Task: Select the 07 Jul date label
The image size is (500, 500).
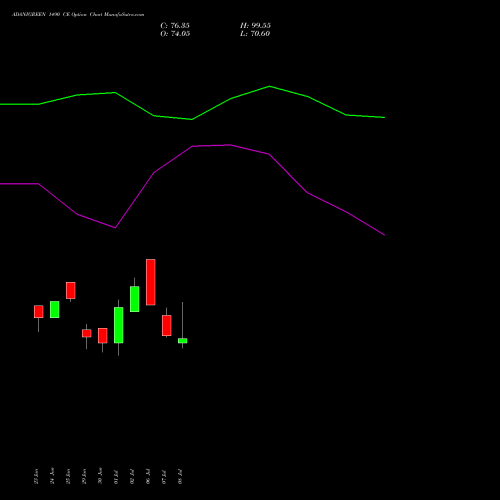Action: pyautogui.click(x=164, y=477)
